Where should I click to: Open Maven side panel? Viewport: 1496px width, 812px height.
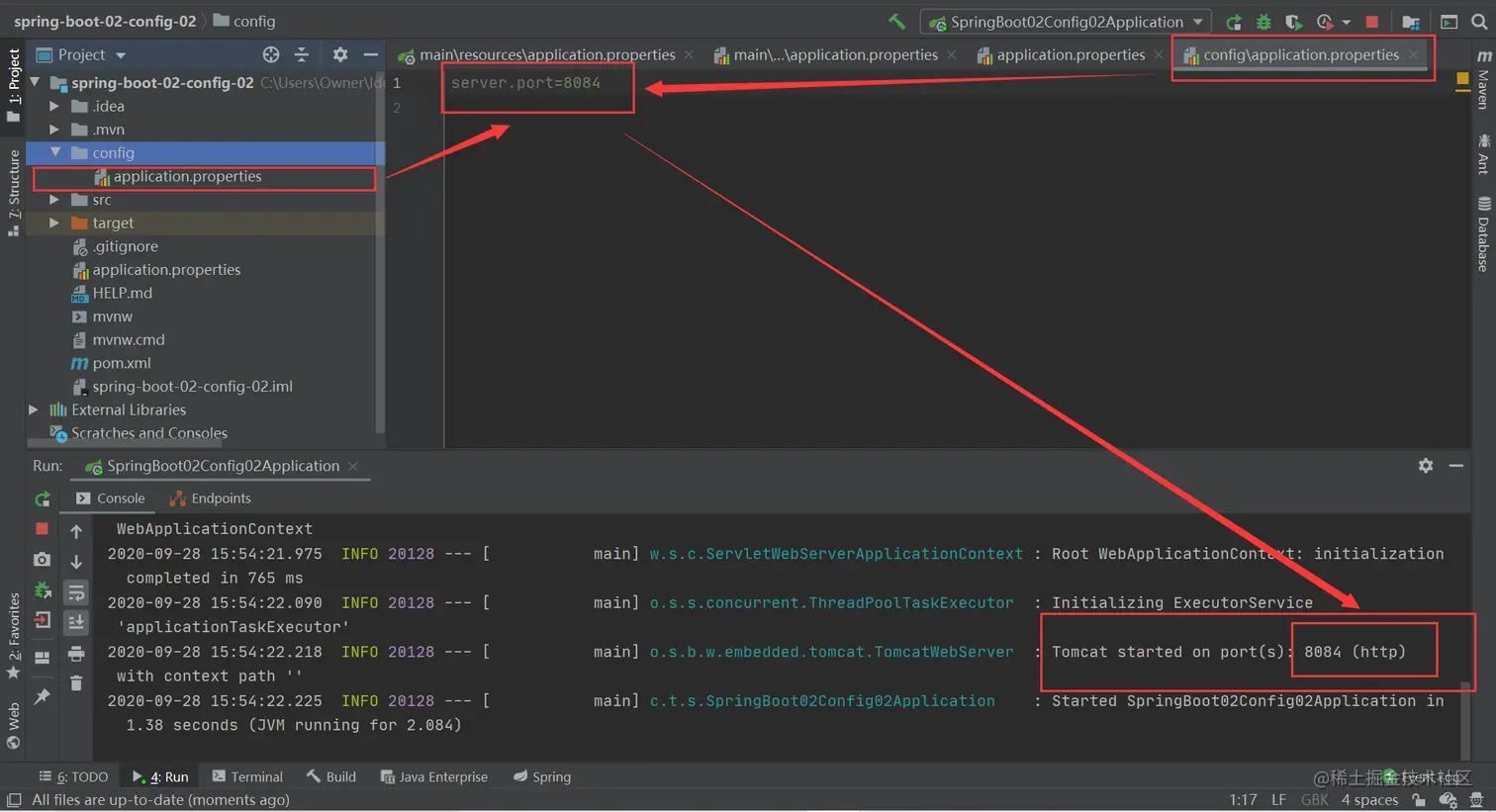click(x=1483, y=79)
